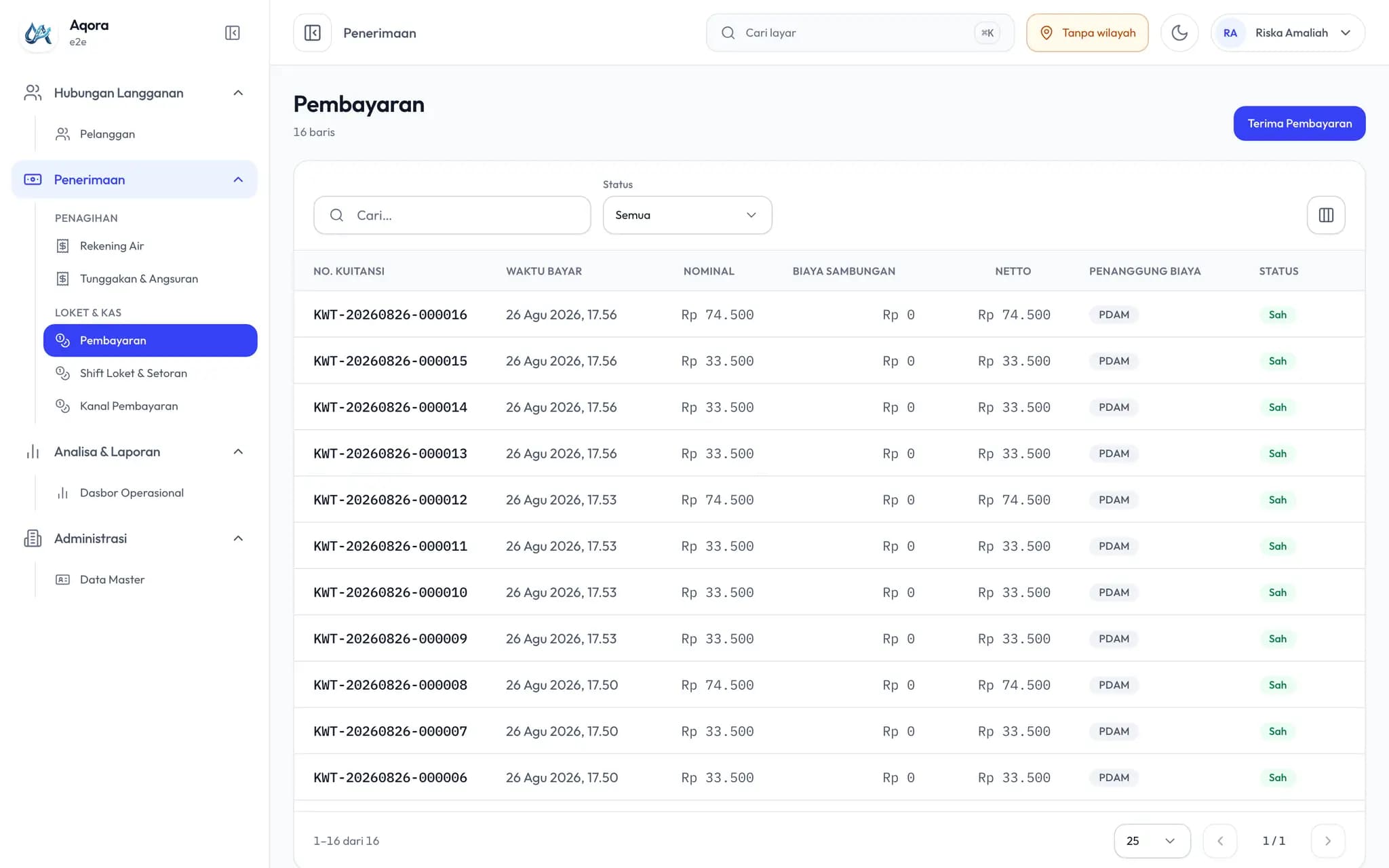This screenshot has width=1389, height=868.
Task: Collapse sidebar using the icon beside Aqora logo
Action: coord(232,33)
